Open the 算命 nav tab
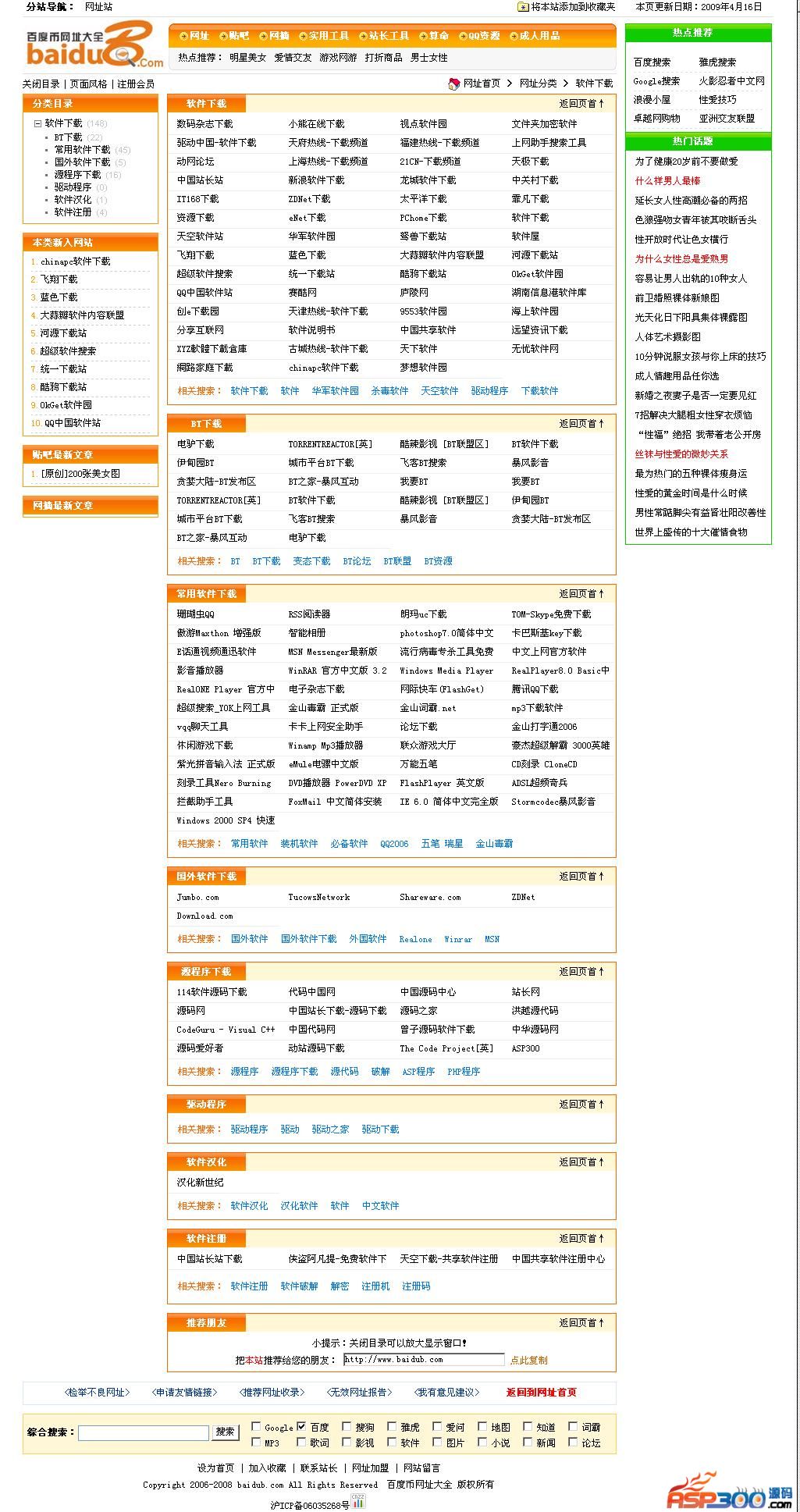This screenshot has width=800, height=1512. [x=434, y=36]
